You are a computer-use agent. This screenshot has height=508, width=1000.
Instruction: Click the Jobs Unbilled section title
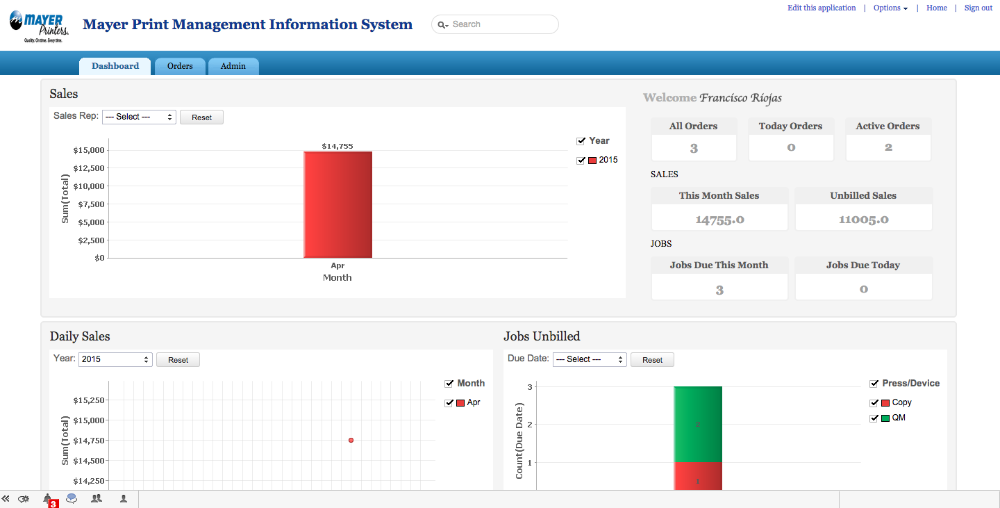[541, 337]
